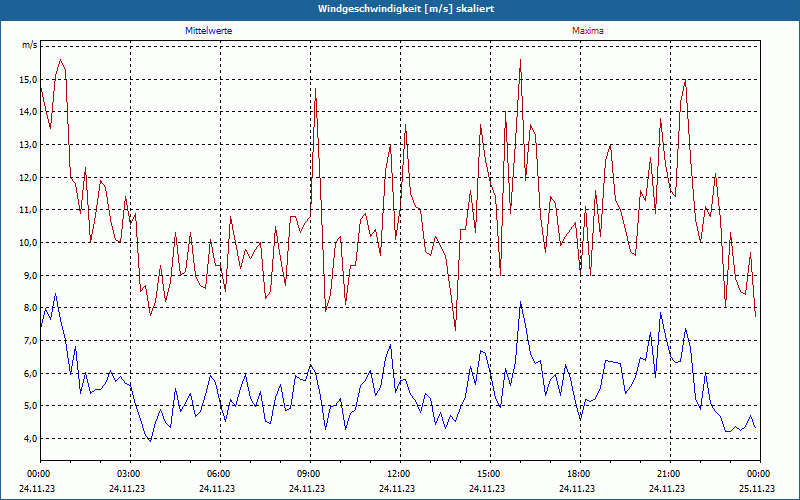Viewport: 800px width, 500px height.
Task: Click the 'm/s' unit label on y-axis
Action: click(30, 45)
